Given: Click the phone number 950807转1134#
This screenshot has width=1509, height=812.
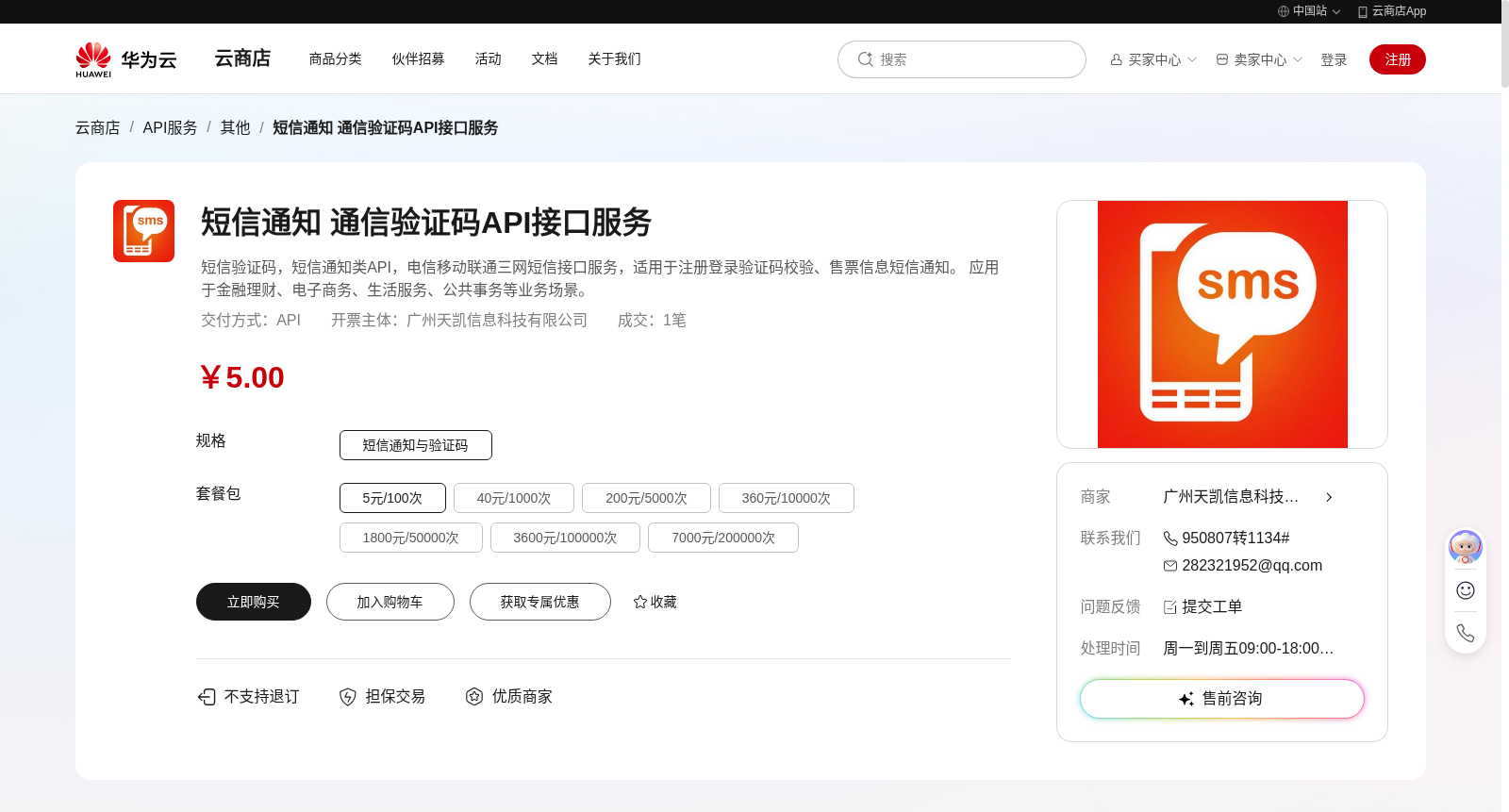Looking at the screenshot, I should coord(1235,539).
